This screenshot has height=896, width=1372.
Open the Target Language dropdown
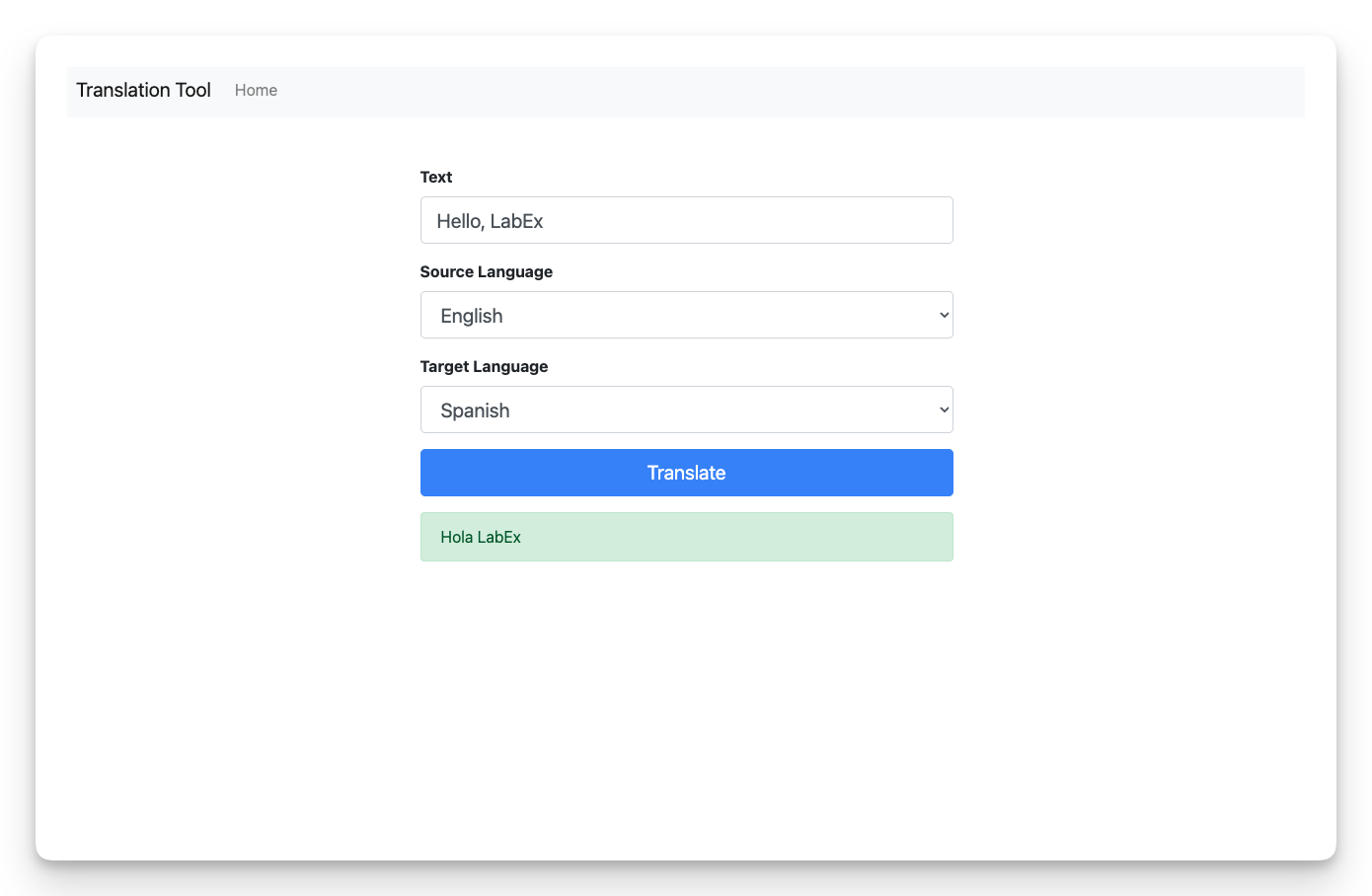pos(686,410)
